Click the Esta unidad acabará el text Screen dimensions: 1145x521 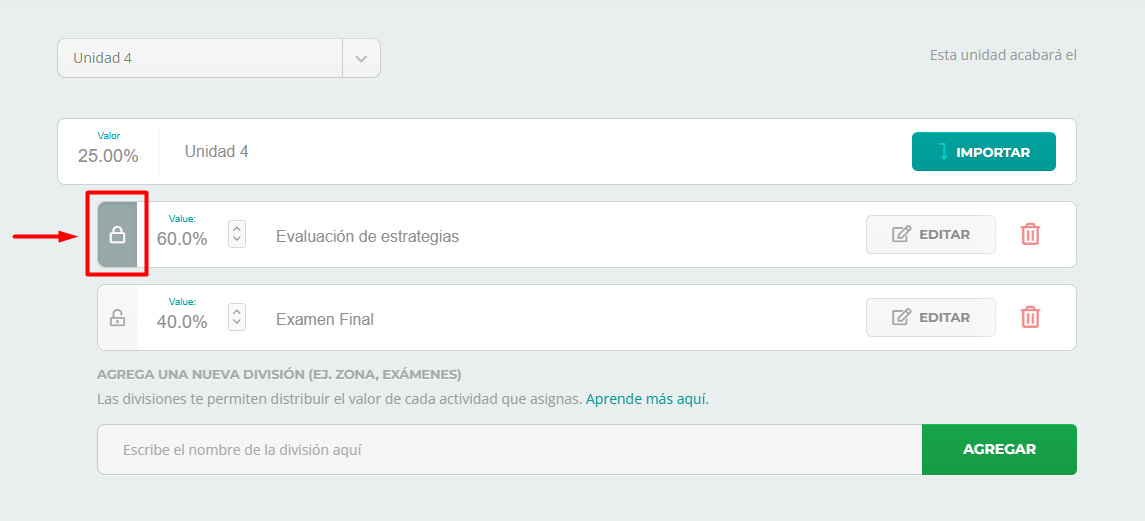1003,55
